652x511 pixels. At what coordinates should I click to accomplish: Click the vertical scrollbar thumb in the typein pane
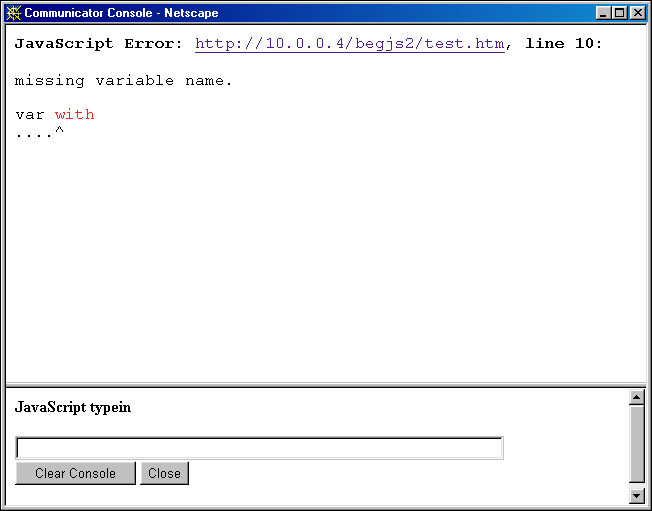click(637, 445)
